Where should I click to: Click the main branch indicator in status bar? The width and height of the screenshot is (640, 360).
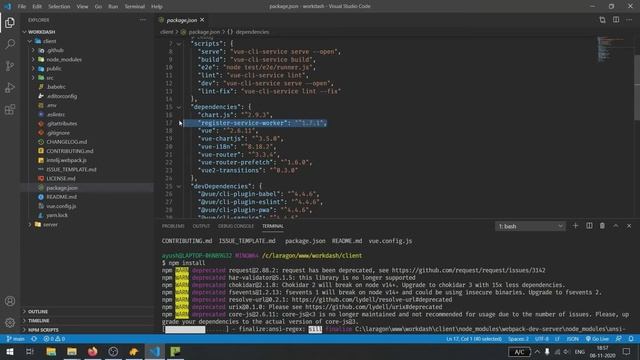point(16,339)
